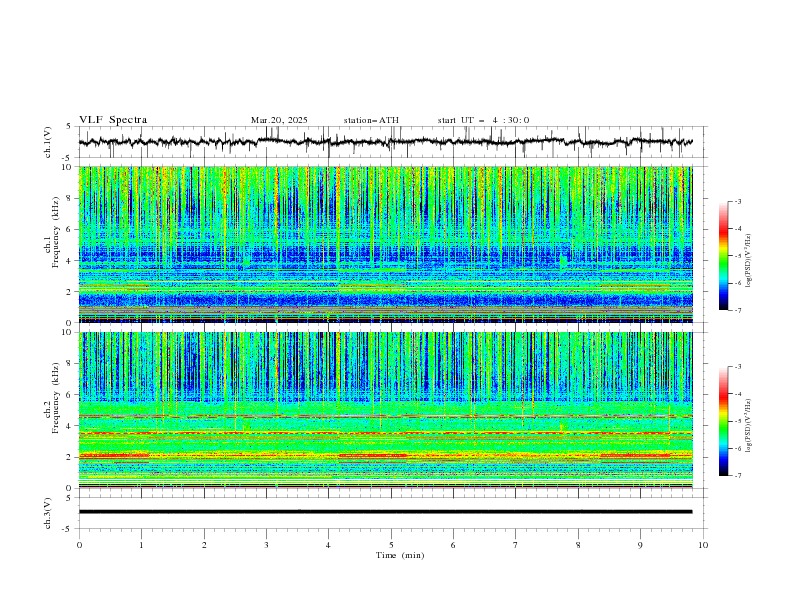Click the time axis tick label "8"
The width and height of the screenshot is (792, 612).
tap(578, 545)
